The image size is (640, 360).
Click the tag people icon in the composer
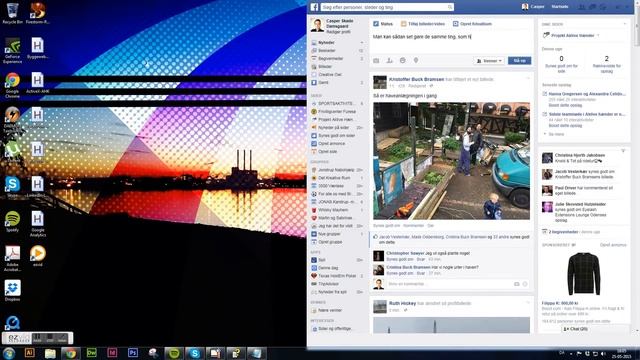click(x=389, y=61)
